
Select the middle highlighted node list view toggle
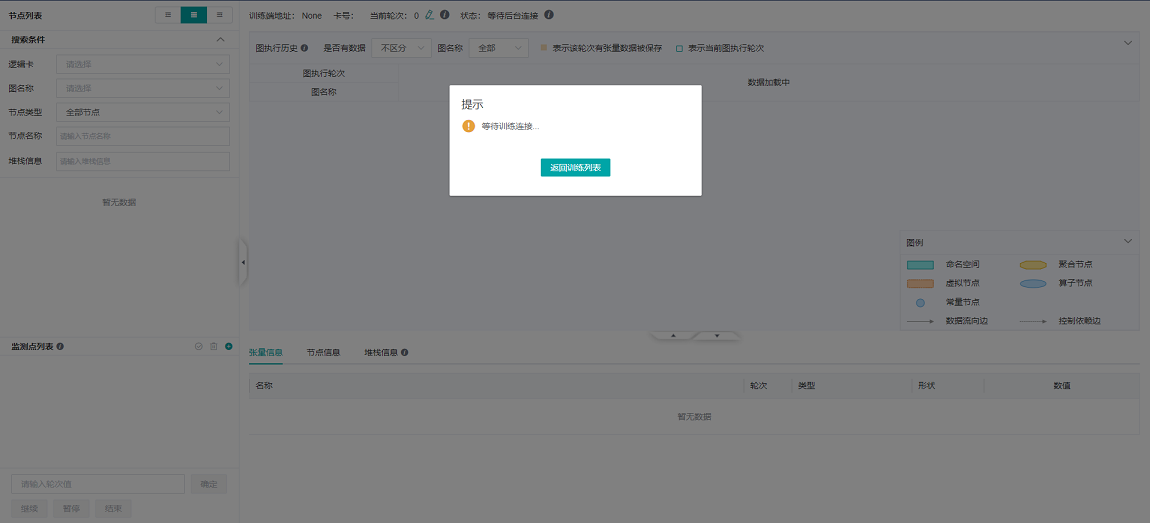(x=194, y=15)
